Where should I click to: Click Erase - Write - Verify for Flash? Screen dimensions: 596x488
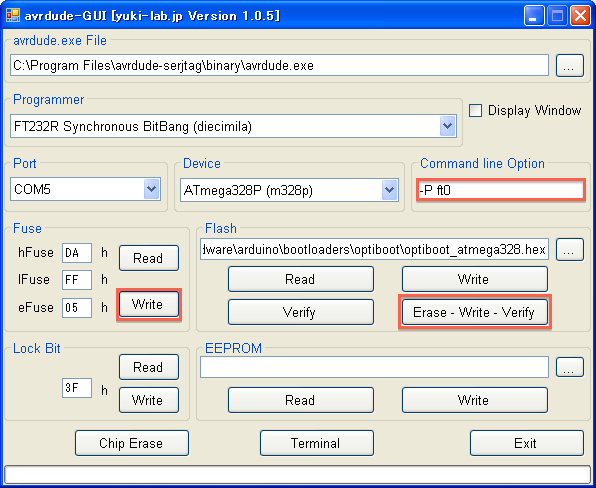[474, 312]
